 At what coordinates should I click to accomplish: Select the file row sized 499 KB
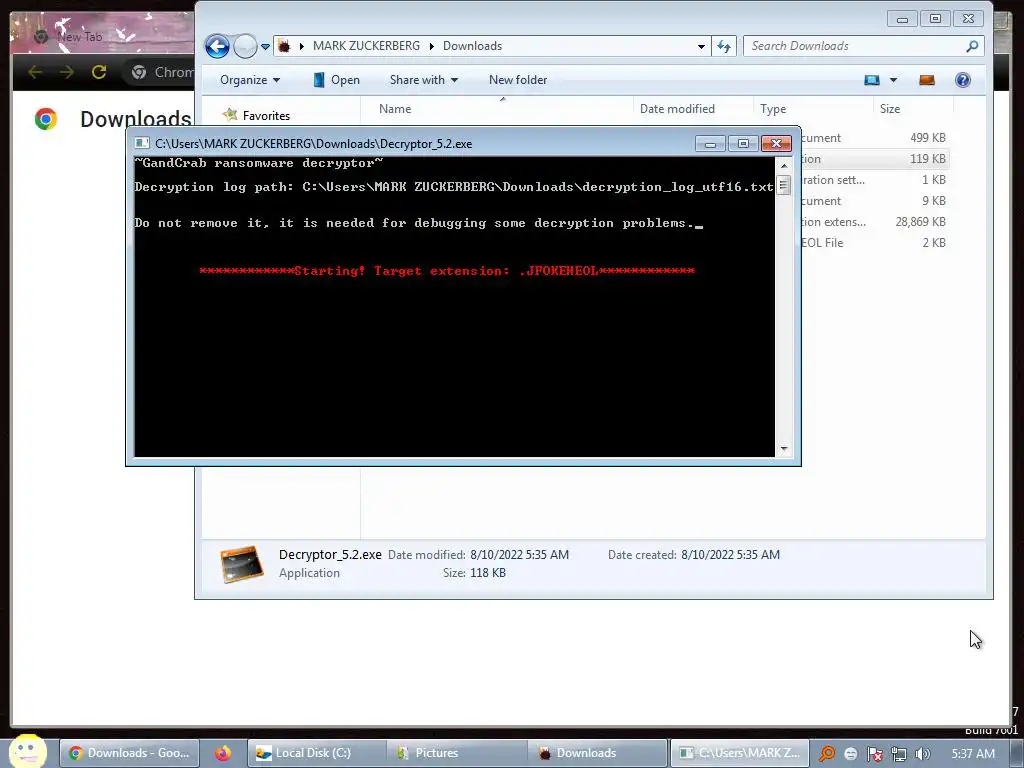874,138
